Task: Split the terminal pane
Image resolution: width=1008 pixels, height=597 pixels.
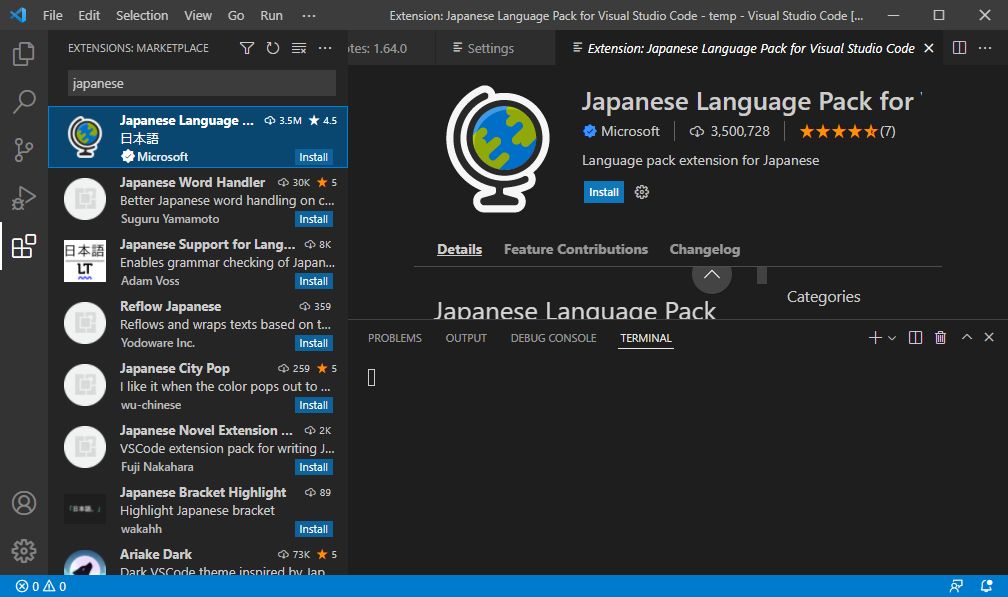Action: 915,337
